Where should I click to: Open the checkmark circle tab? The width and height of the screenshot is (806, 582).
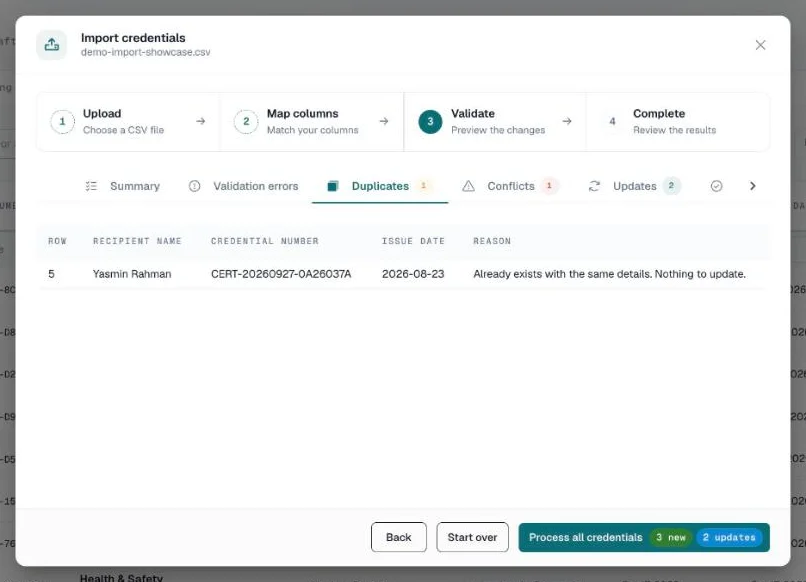pyautogui.click(x=717, y=186)
